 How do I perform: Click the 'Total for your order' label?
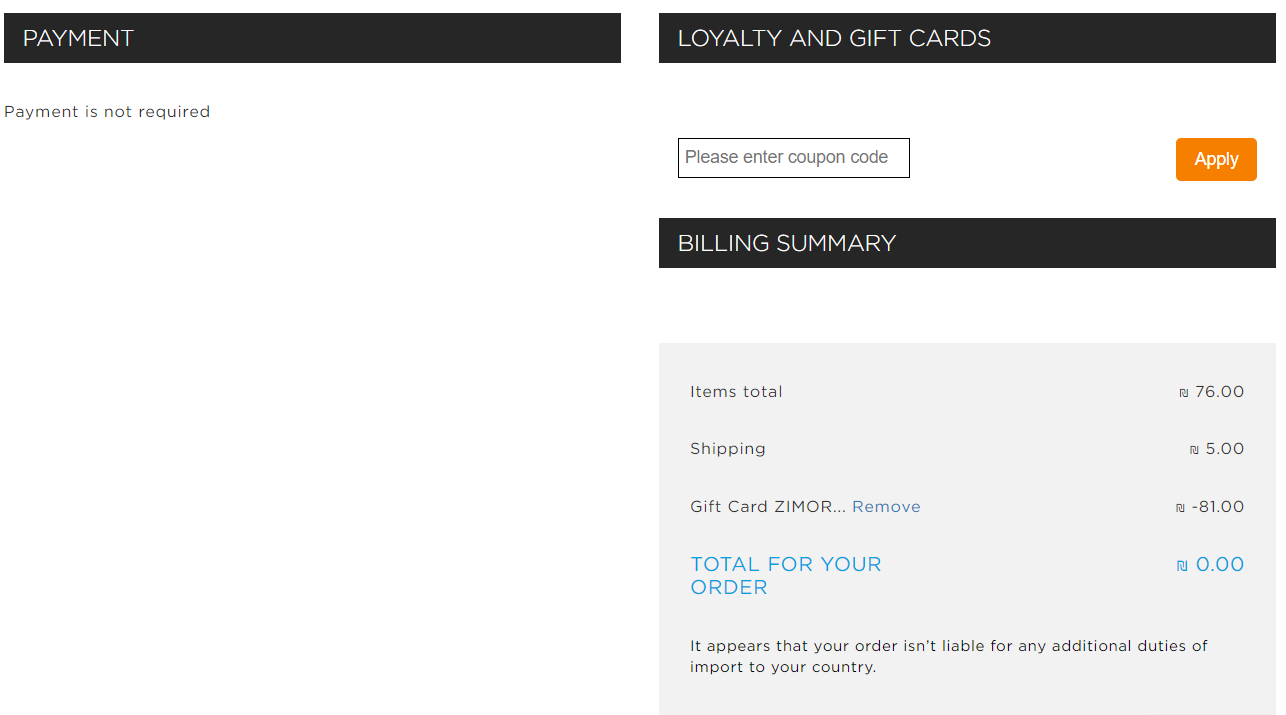tap(785, 576)
